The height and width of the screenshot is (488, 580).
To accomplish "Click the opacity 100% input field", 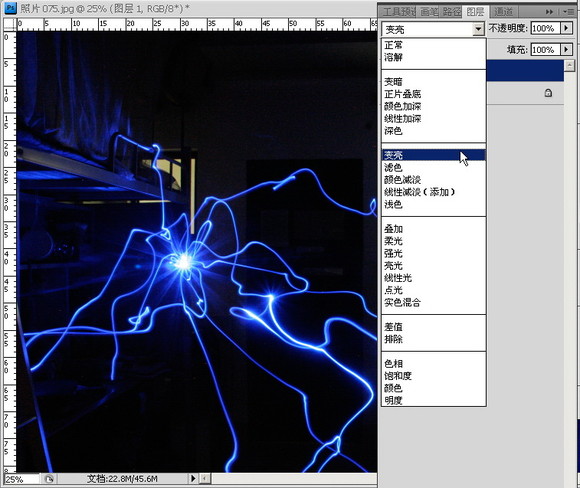I will 545,28.
